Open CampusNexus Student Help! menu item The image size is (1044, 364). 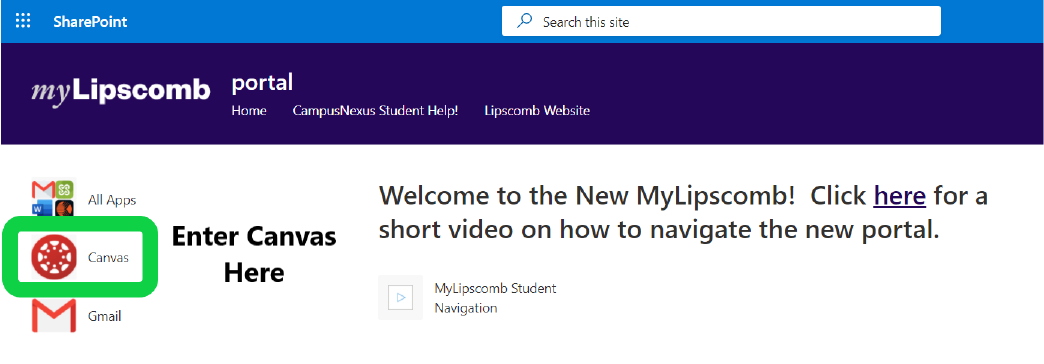tap(376, 110)
